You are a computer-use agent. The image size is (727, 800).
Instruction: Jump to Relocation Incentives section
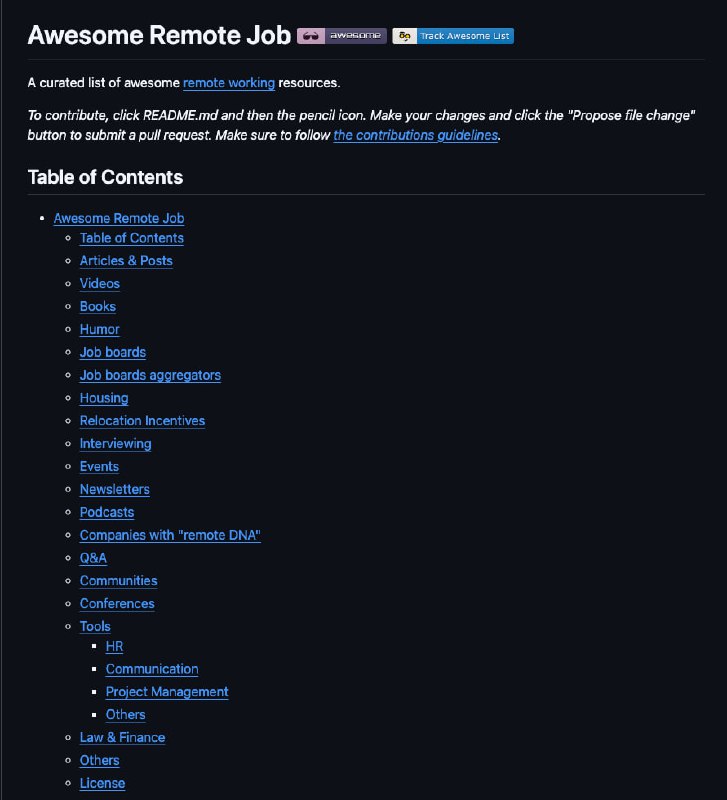(142, 421)
